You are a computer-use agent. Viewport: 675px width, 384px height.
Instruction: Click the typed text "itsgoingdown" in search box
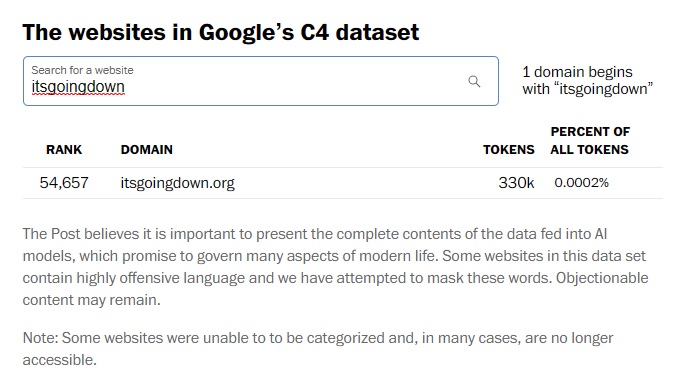(x=78, y=87)
